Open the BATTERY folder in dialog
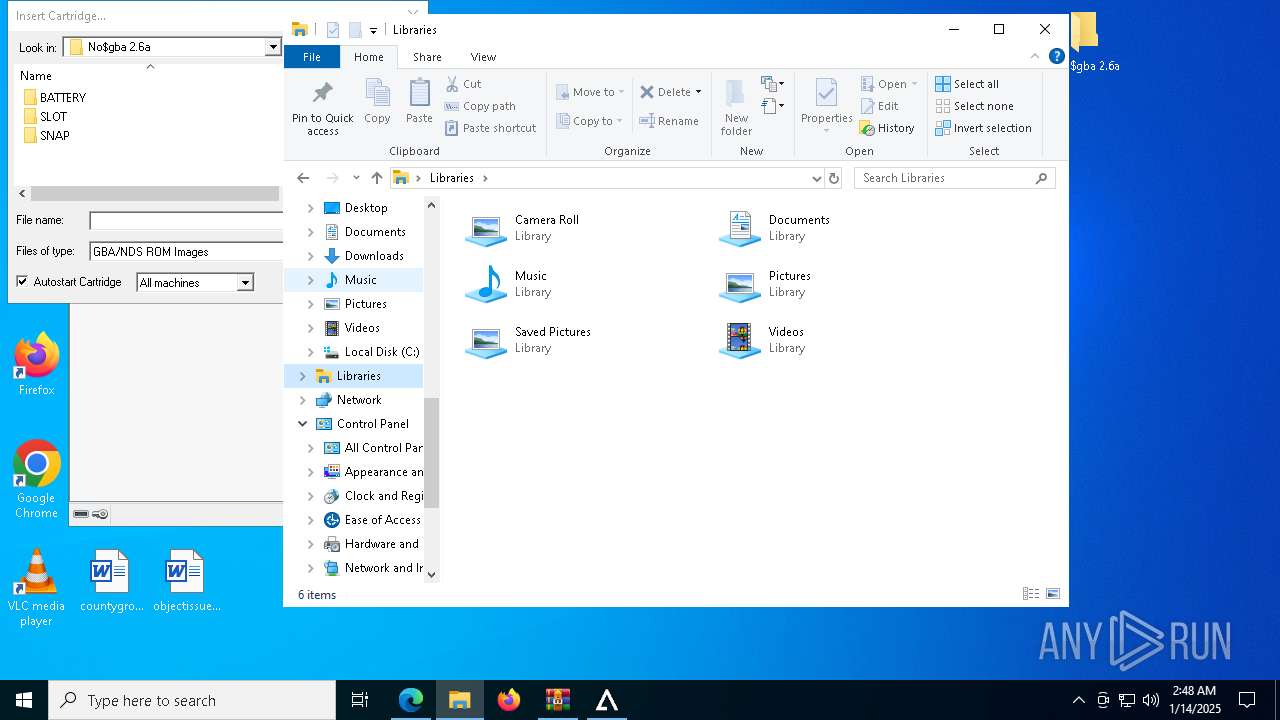Image resolution: width=1280 pixels, height=720 pixels. (x=54, y=98)
